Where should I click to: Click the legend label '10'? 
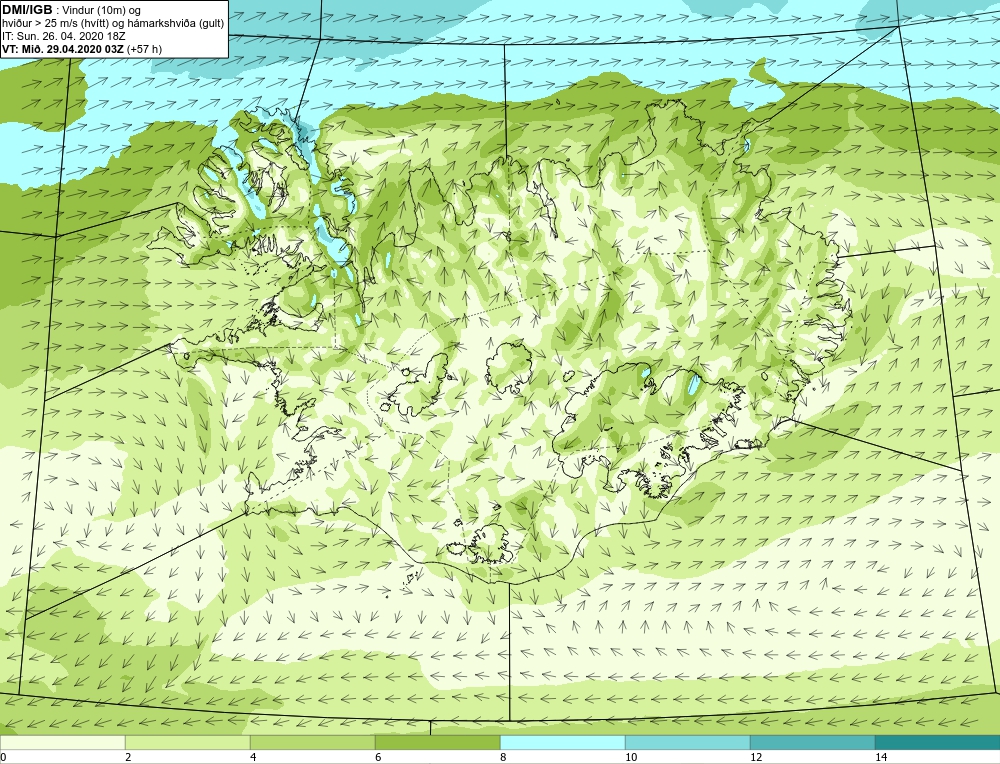(631, 757)
